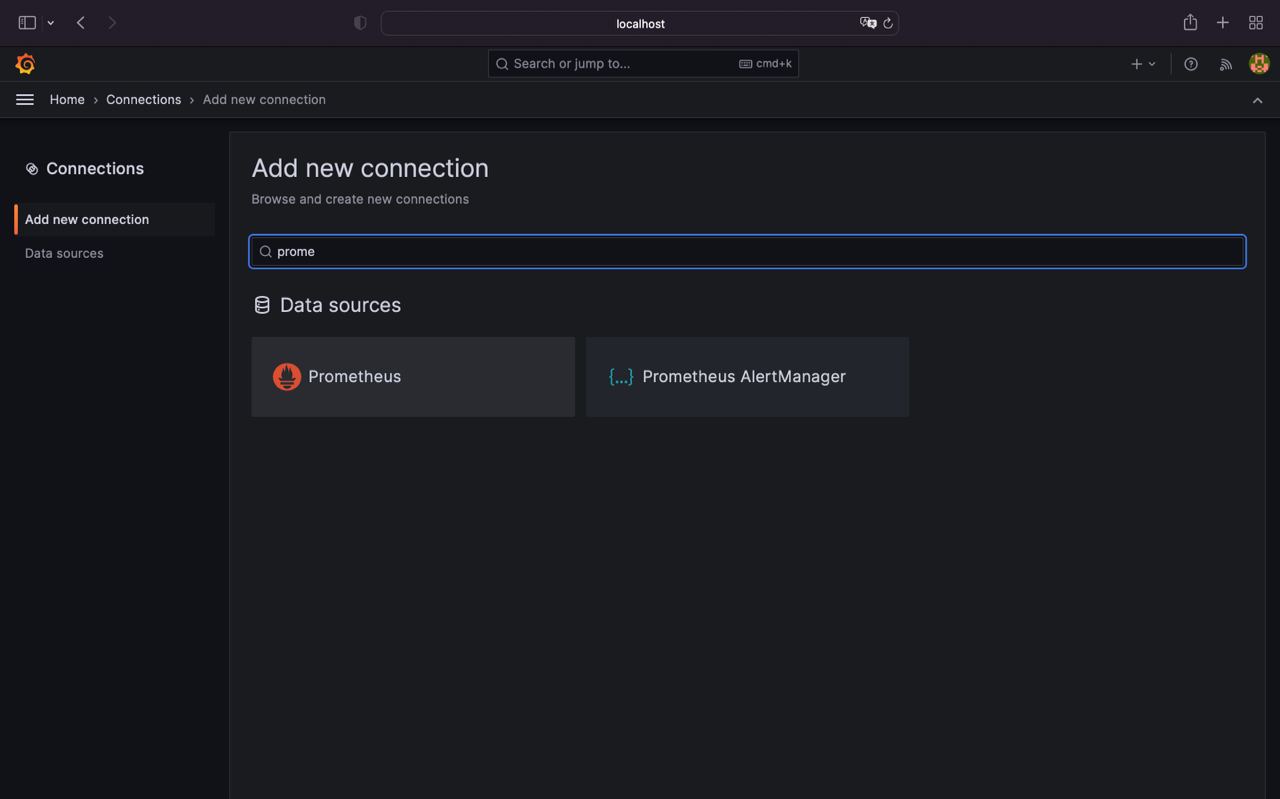
Task: Click the Grafana logo icon
Action: (x=25, y=64)
